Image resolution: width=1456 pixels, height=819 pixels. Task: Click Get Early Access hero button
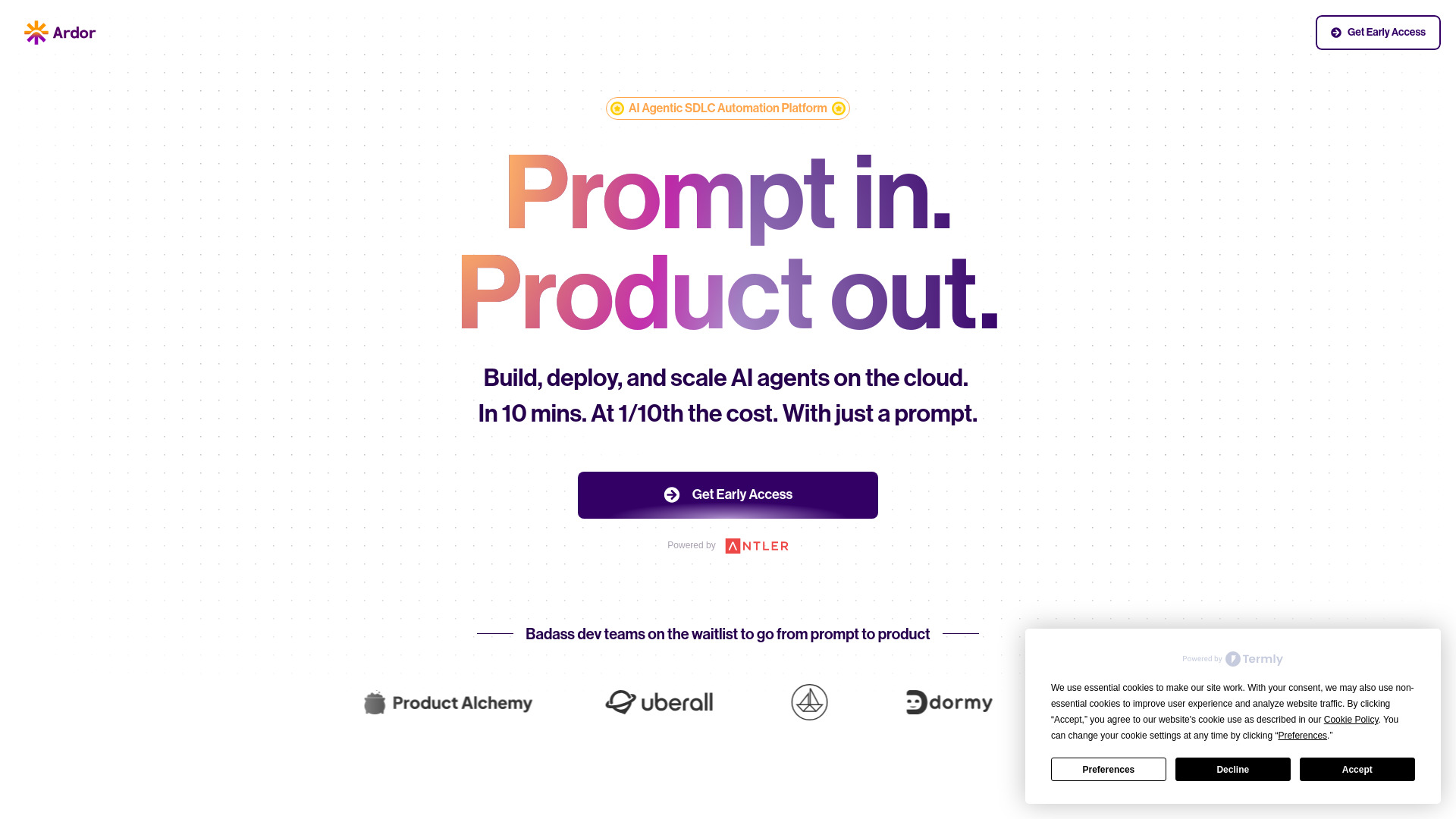(728, 494)
